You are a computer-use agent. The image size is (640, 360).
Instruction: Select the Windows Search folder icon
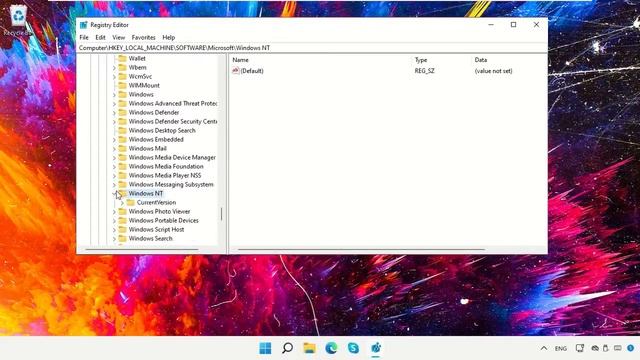122,238
